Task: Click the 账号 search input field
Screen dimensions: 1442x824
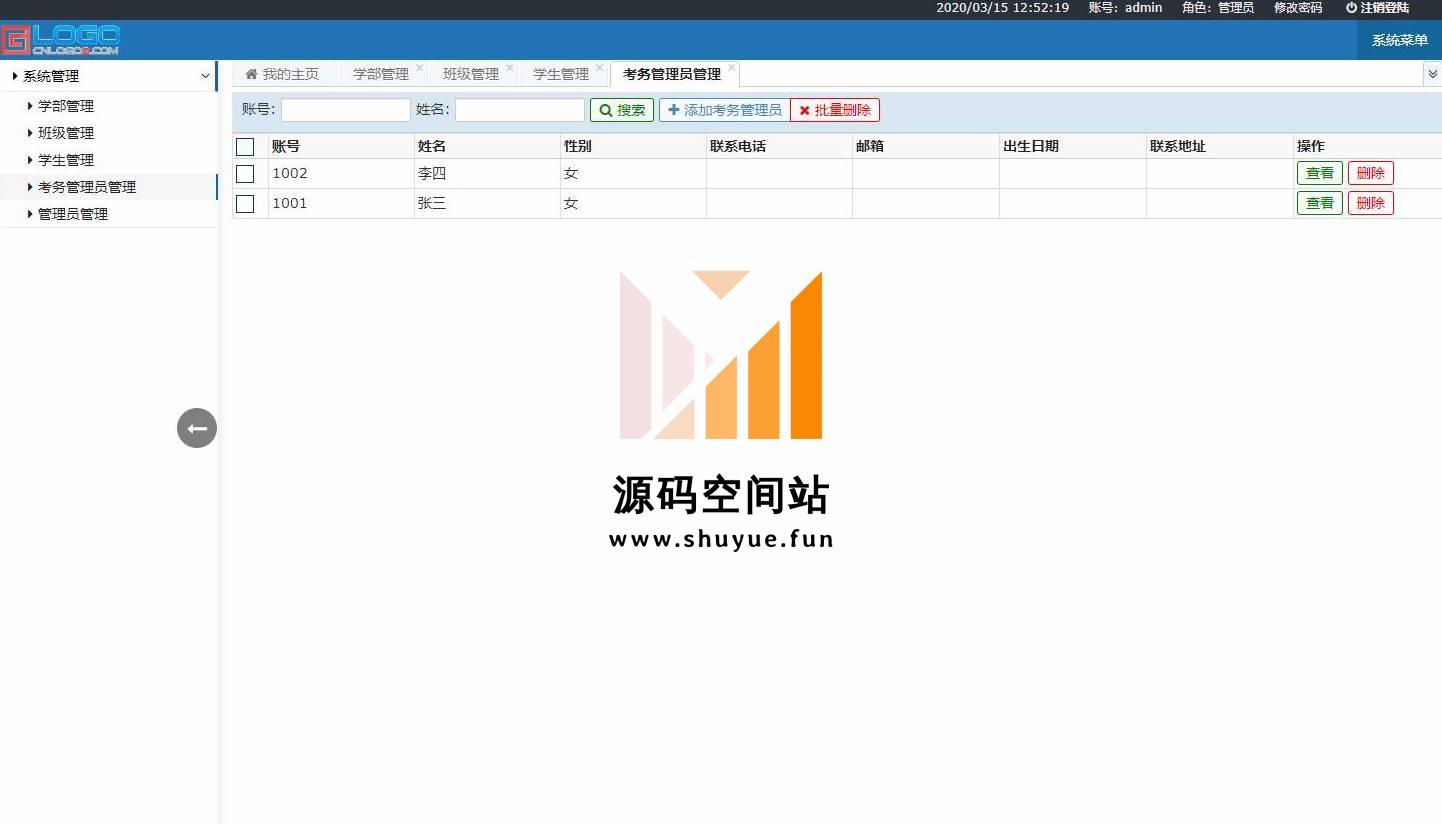Action: pyautogui.click(x=345, y=110)
